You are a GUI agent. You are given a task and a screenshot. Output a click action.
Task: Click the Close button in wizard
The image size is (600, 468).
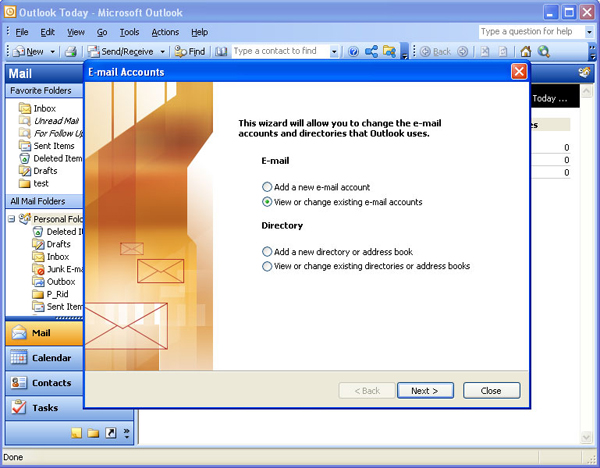[491, 391]
